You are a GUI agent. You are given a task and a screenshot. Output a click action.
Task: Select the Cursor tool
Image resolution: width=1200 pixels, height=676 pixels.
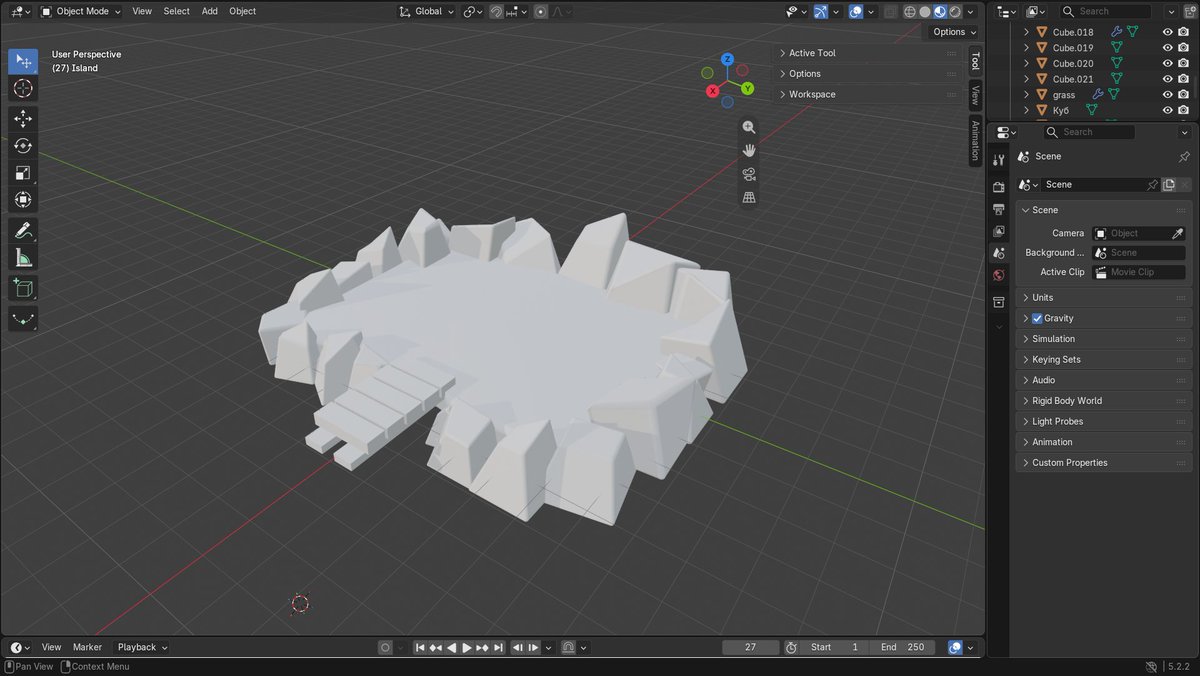[23, 88]
